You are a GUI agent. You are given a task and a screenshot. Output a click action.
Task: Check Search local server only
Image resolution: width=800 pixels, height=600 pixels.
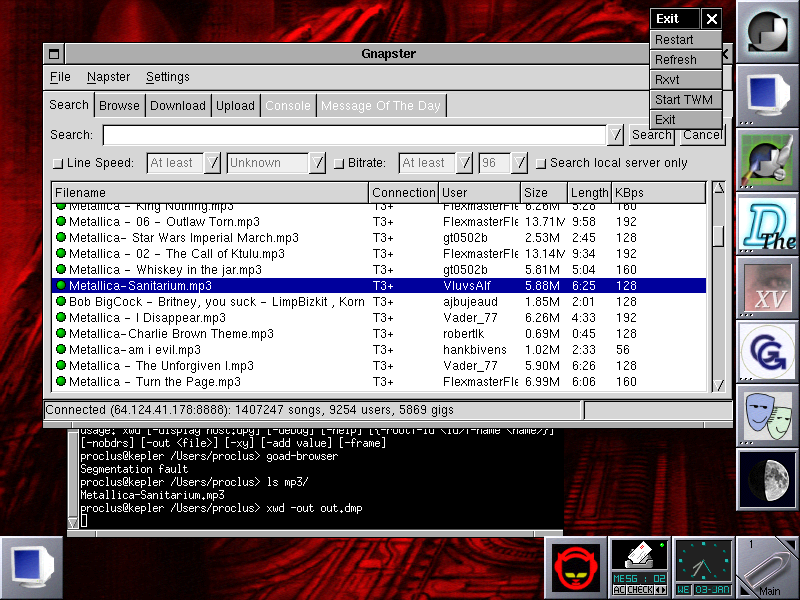[541, 163]
